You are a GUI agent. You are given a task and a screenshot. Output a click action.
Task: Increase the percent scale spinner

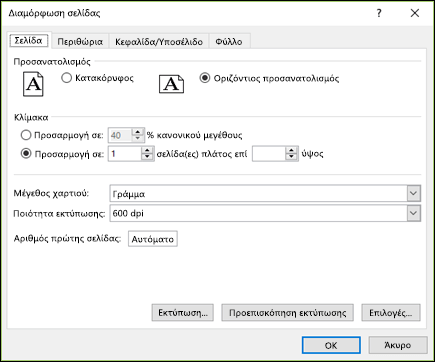[x=137, y=132]
